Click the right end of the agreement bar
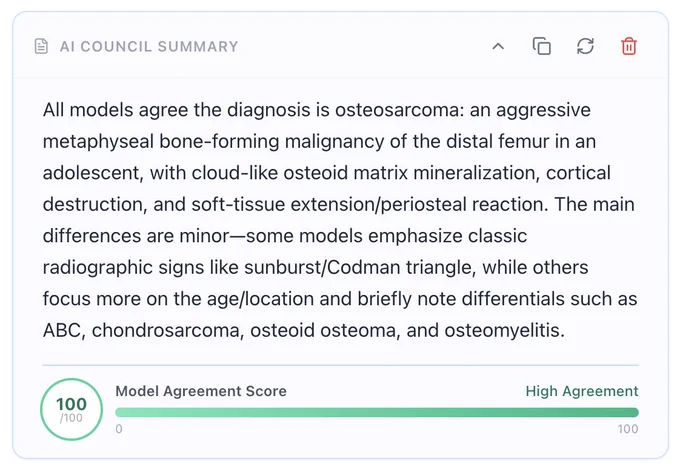The image size is (680, 470). [x=634, y=412]
